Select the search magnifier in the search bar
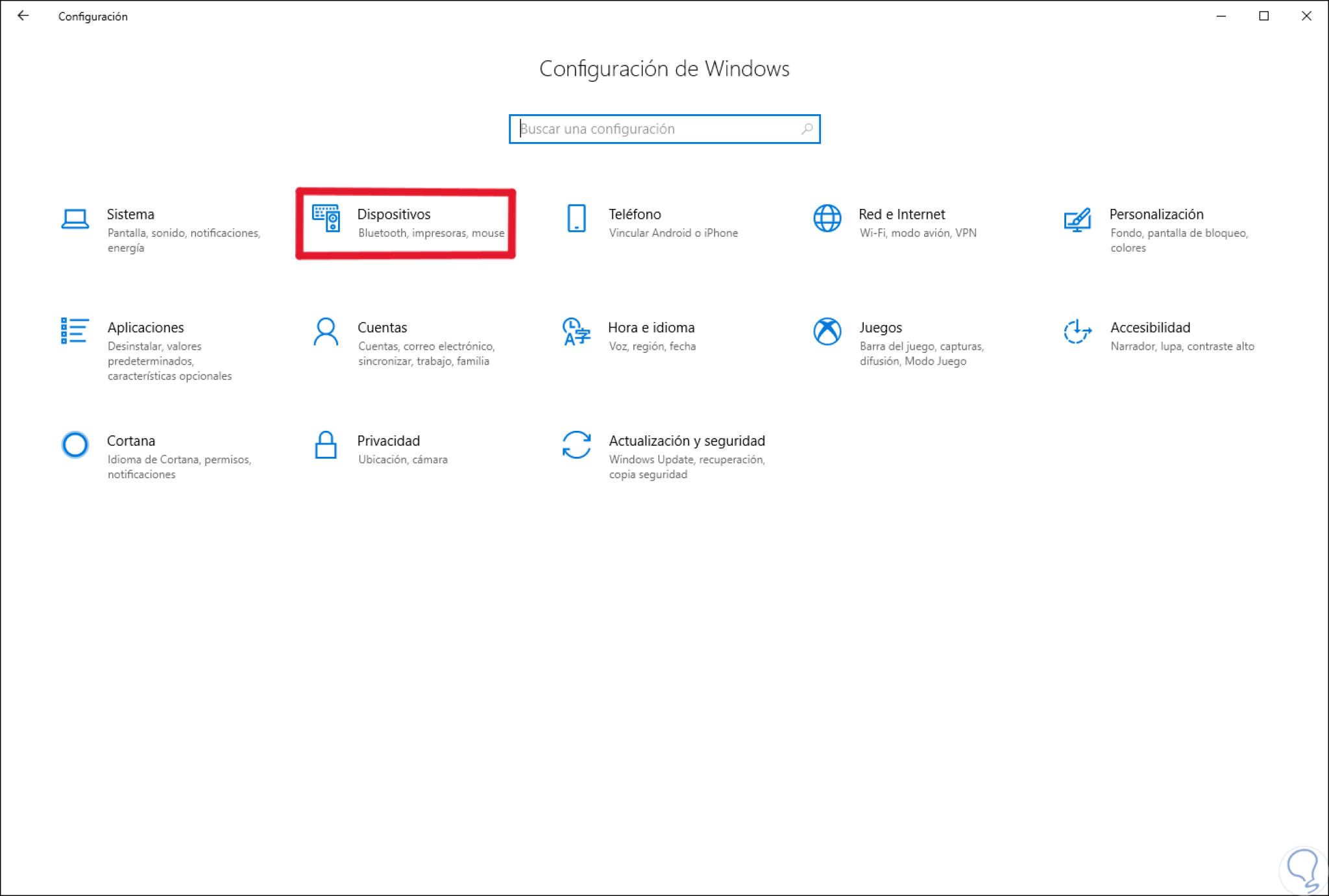The image size is (1329, 896). click(x=807, y=128)
